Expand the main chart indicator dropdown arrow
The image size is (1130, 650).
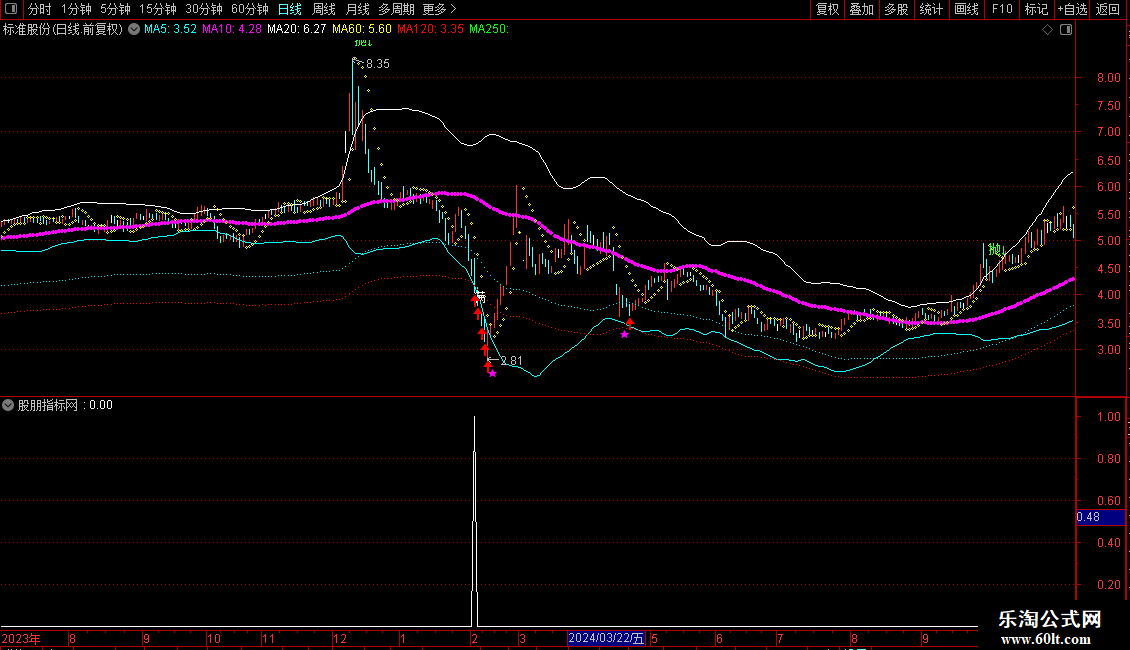tap(134, 29)
